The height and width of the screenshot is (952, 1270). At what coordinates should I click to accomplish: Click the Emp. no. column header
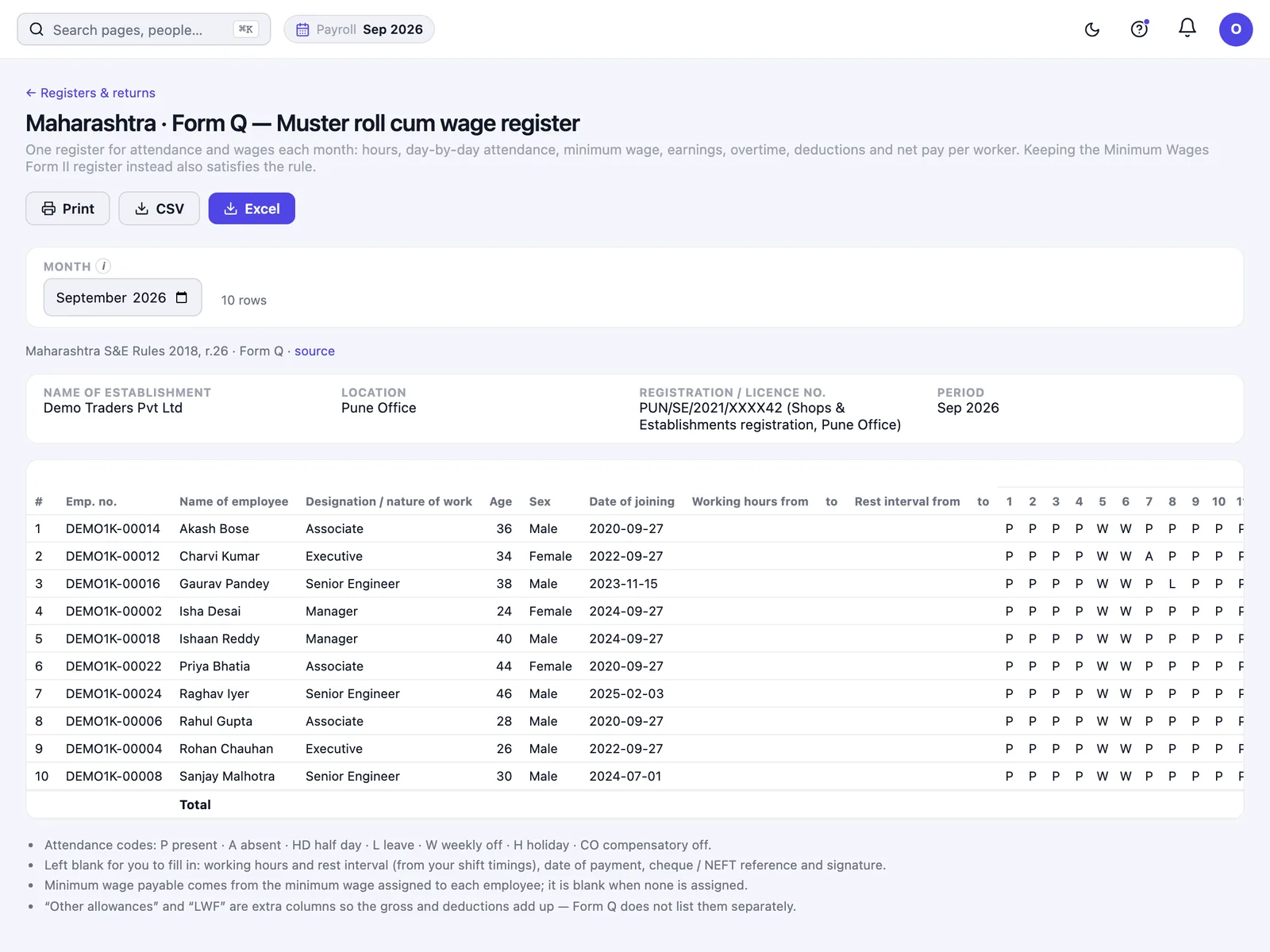point(91,501)
